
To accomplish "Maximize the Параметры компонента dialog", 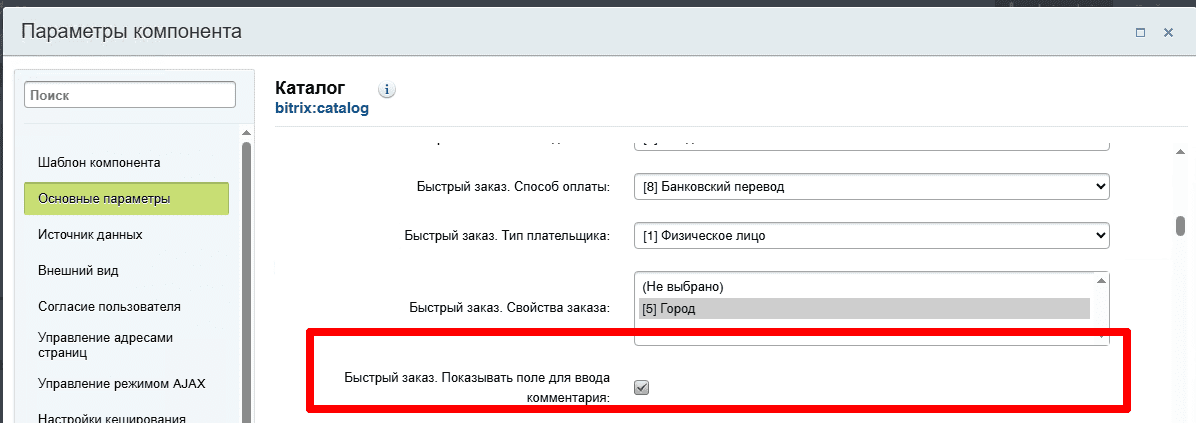I will coord(1140,33).
